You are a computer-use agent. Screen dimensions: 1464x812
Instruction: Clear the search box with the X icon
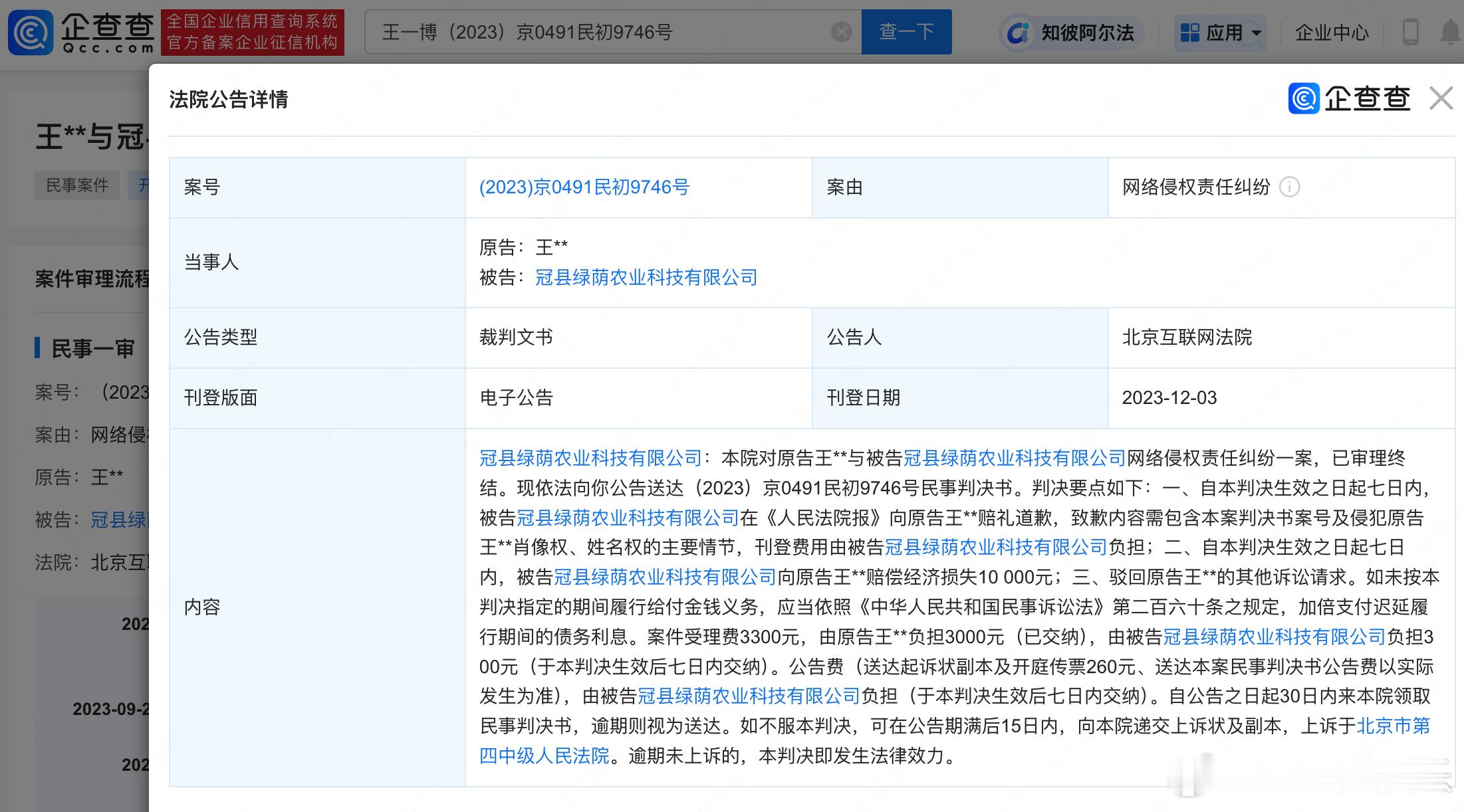842,32
